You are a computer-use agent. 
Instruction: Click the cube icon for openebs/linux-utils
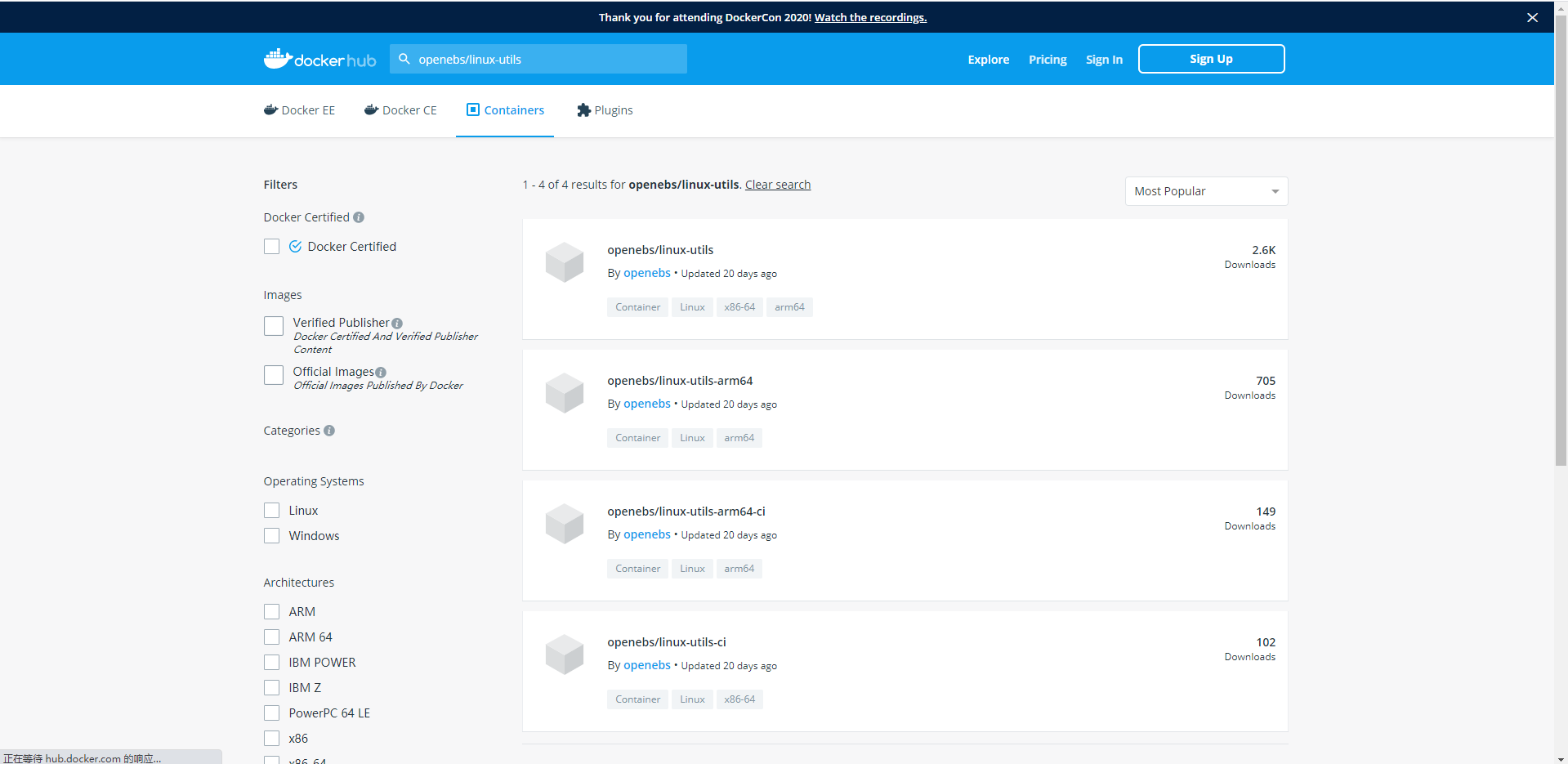[565, 262]
